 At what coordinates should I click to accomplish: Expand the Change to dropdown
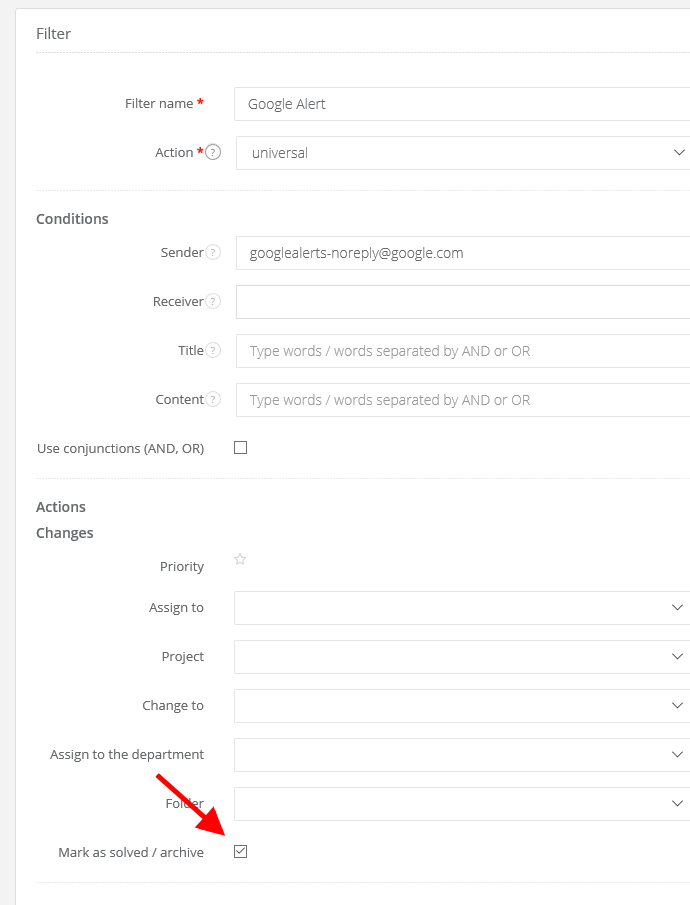click(462, 706)
